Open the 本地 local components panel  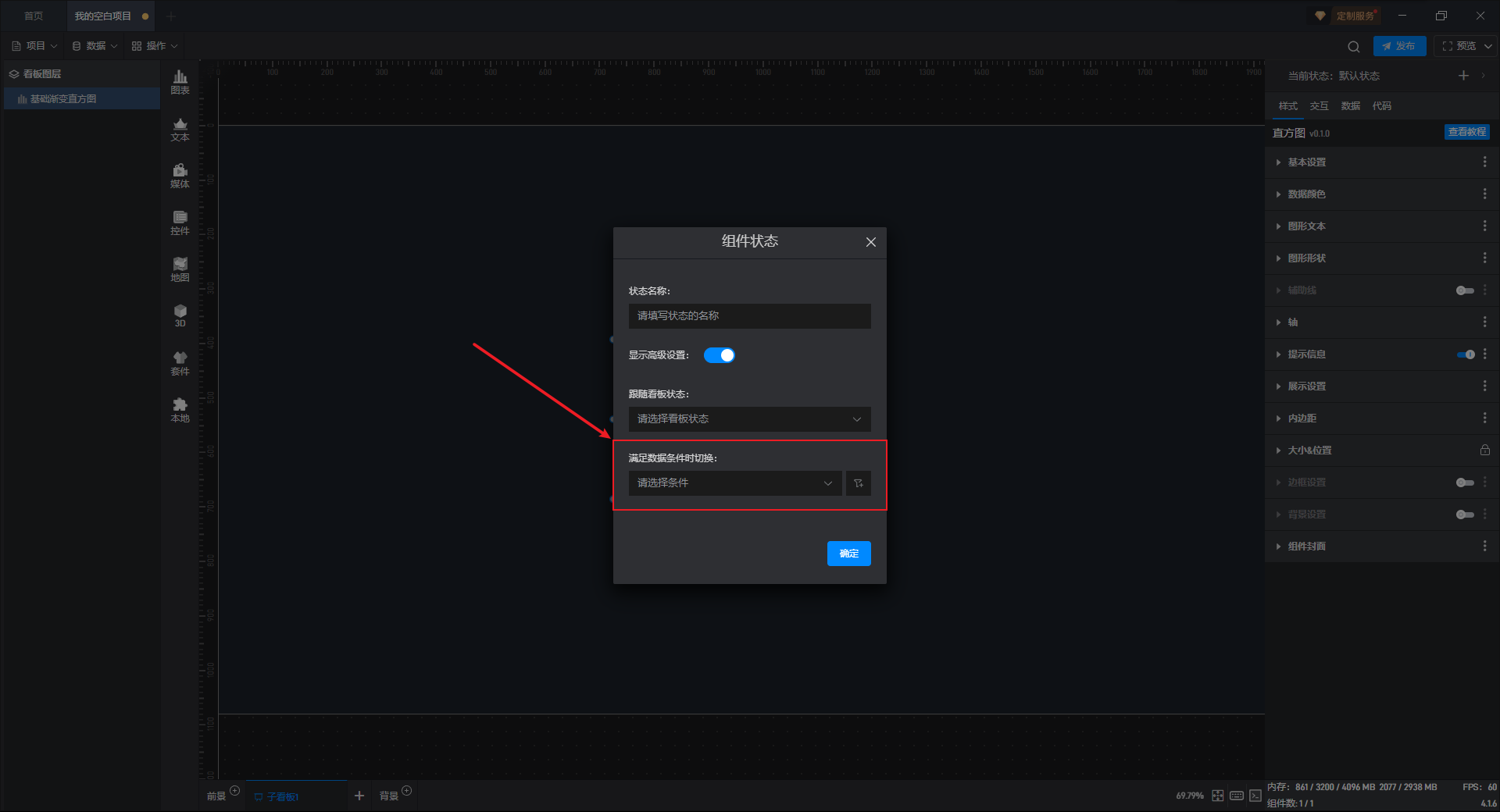(x=180, y=410)
